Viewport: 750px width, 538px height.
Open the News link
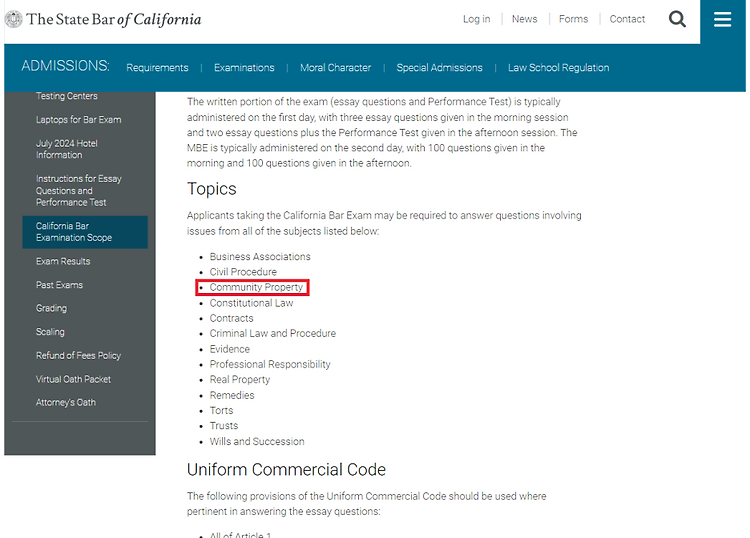524,19
